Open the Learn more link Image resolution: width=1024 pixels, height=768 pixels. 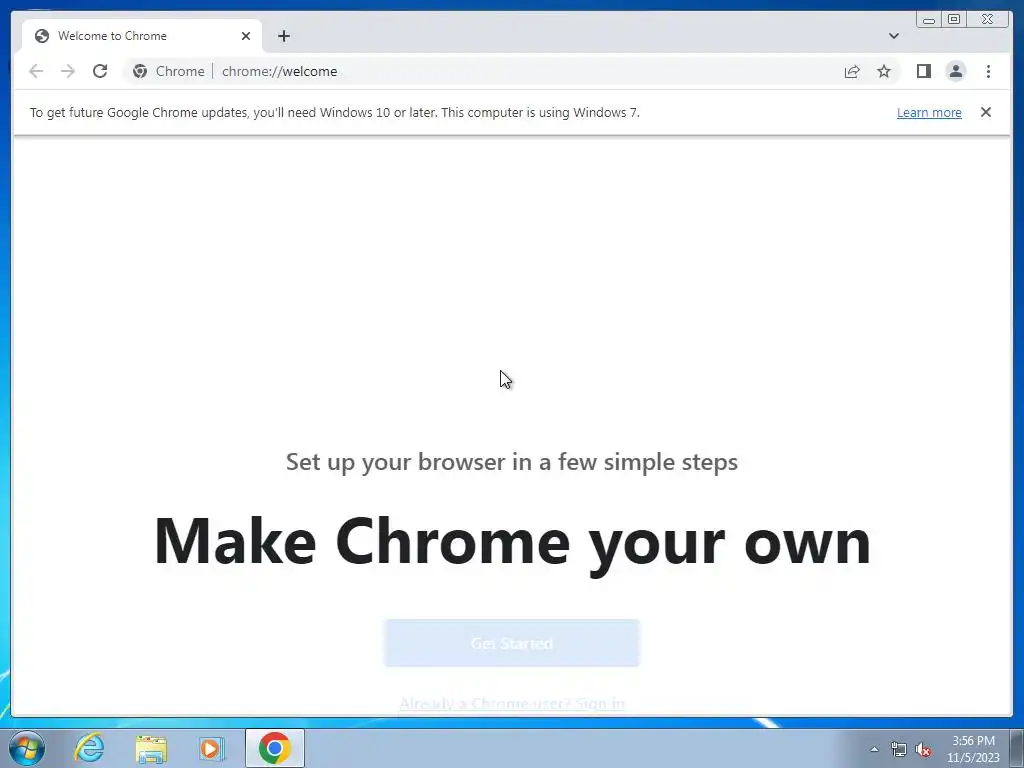[x=929, y=112]
